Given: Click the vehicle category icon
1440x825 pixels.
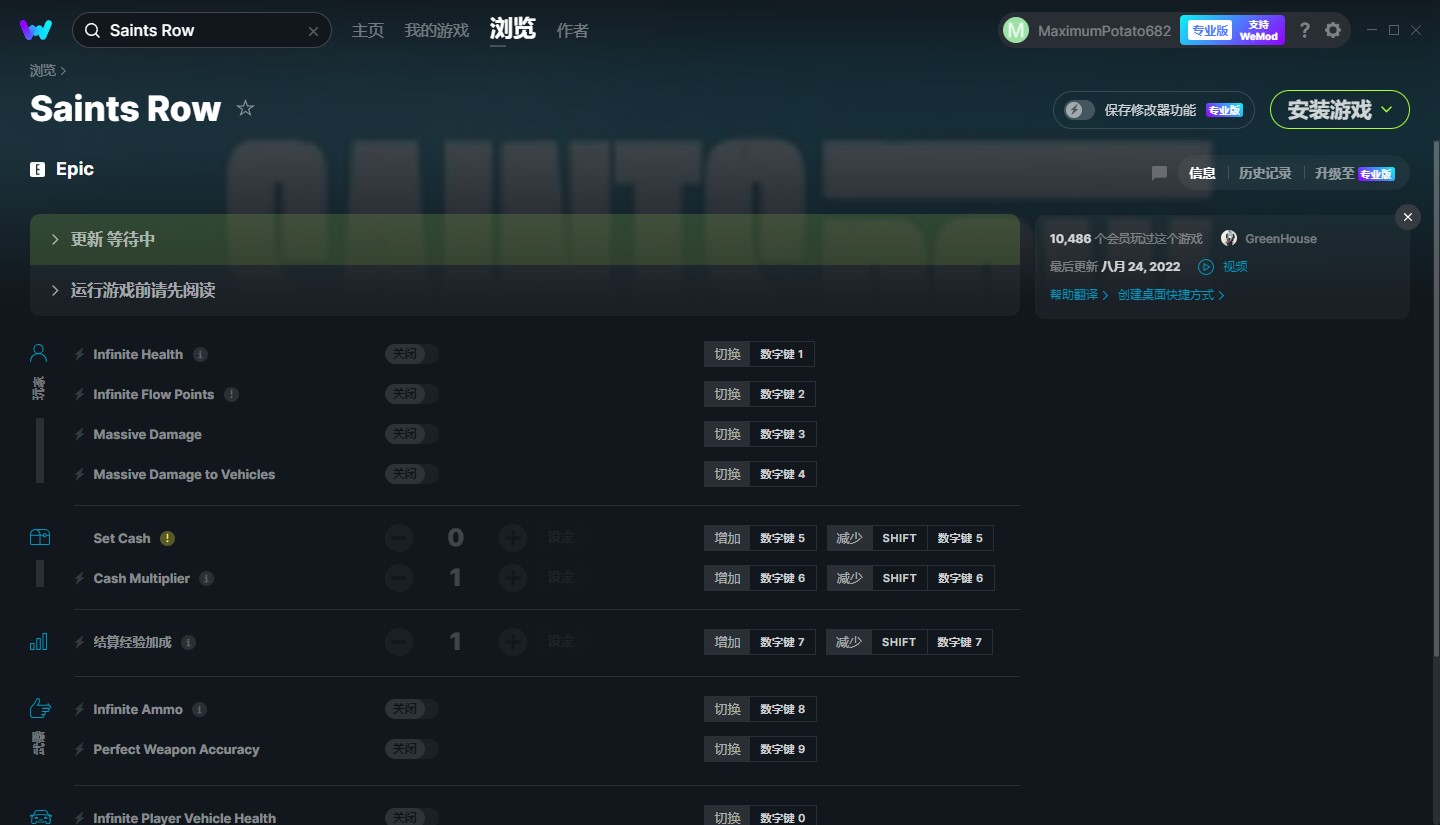Looking at the screenshot, I should [40, 817].
